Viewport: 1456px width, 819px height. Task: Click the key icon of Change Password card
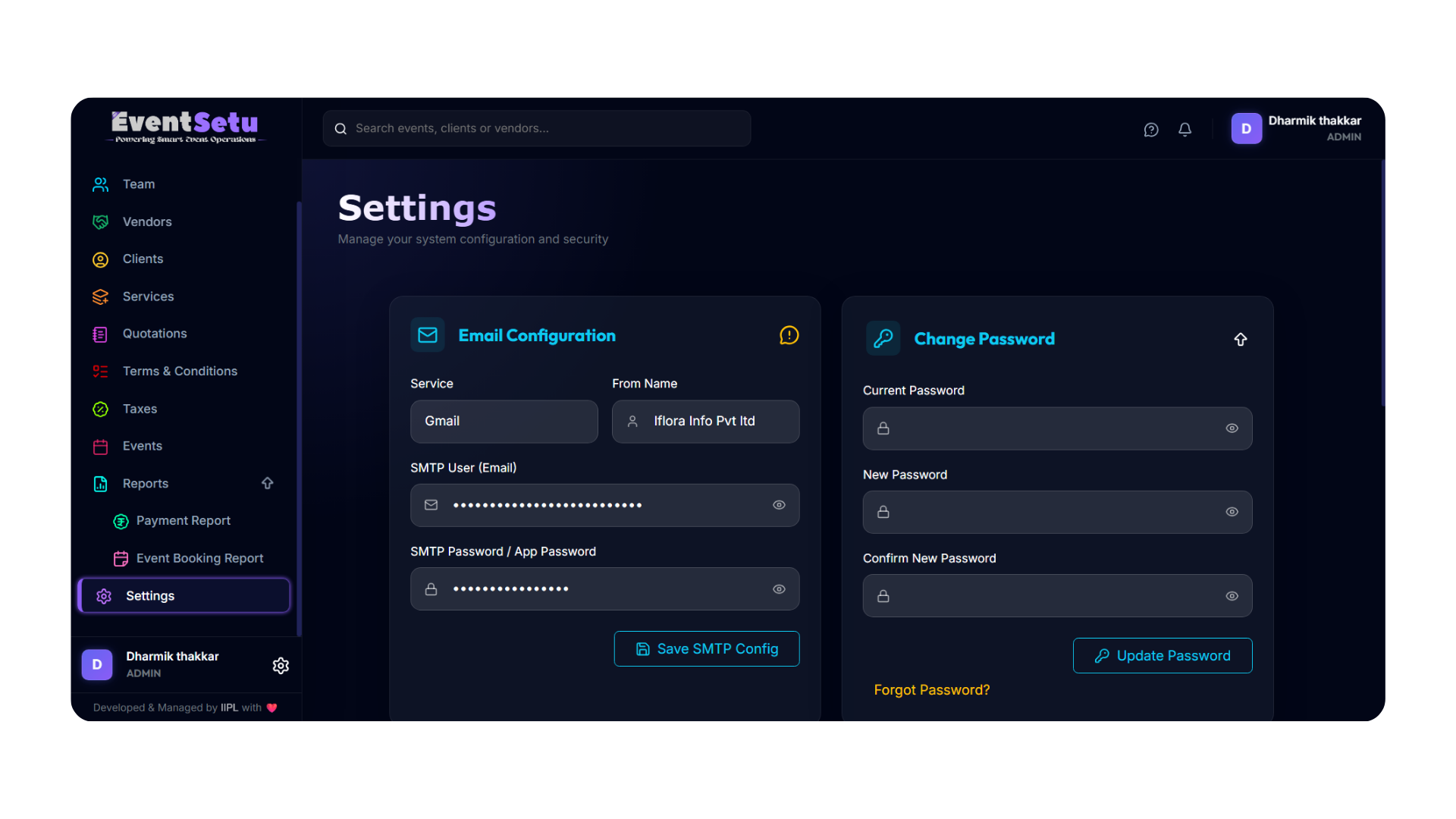883,338
